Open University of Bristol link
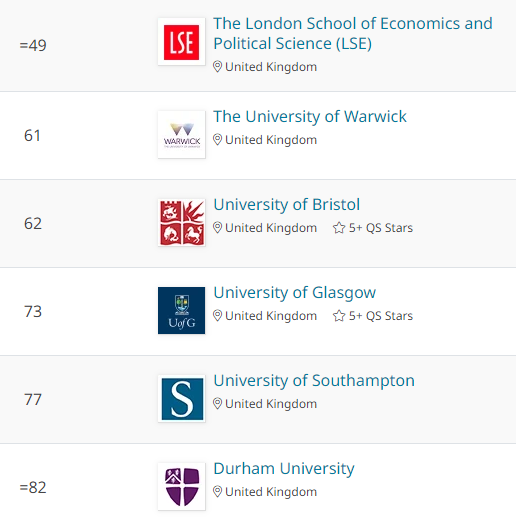Image resolution: width=516 pixels, height=526 pixels. coord(287,205)
